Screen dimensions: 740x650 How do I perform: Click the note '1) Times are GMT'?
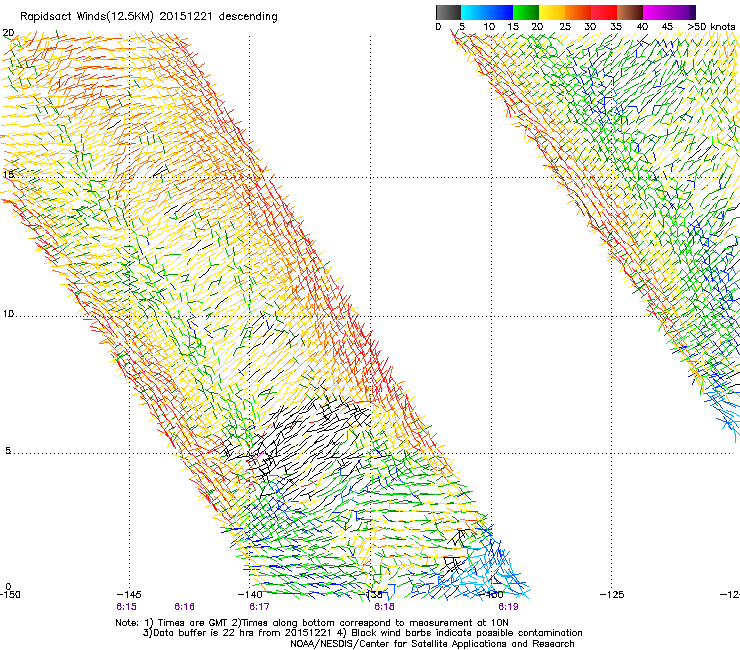[185, 623]
